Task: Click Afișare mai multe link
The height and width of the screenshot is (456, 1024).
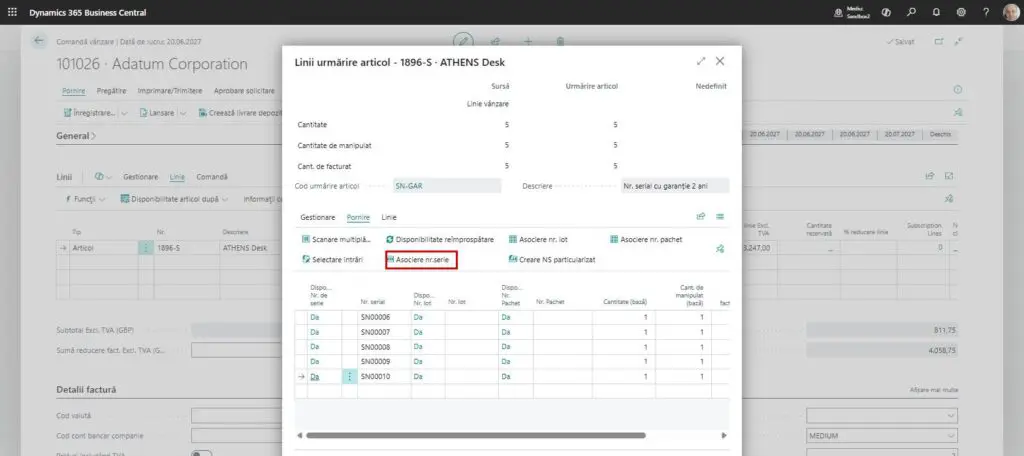Action: (x=934, y=390)
